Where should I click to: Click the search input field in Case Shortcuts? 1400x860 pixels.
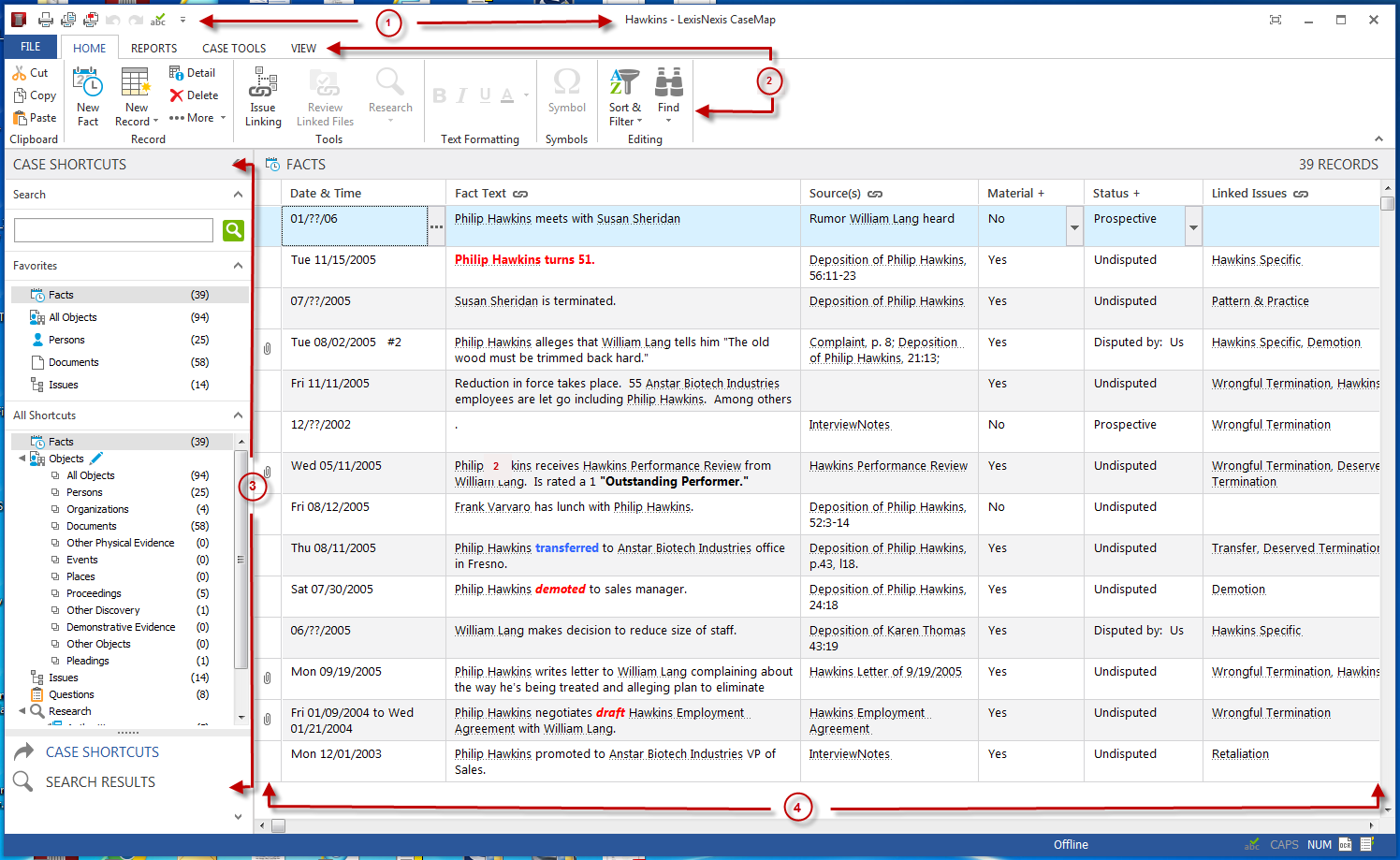pyautogui.click(x=114, y=230)
